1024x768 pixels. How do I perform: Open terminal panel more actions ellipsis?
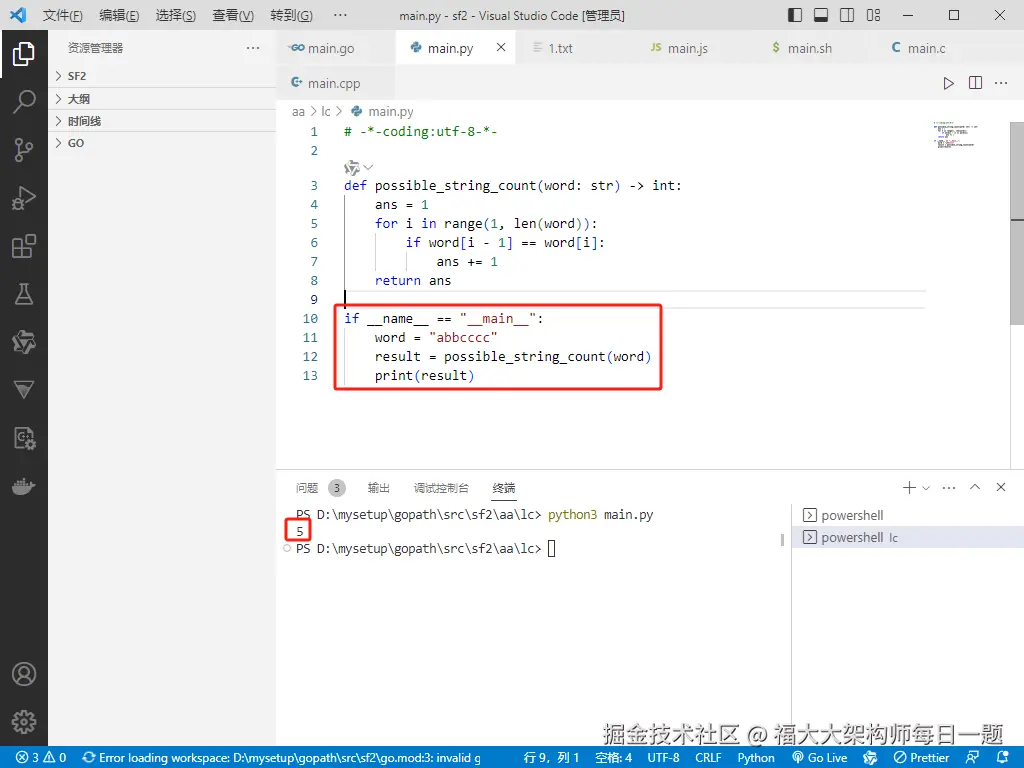click(949, 487)
